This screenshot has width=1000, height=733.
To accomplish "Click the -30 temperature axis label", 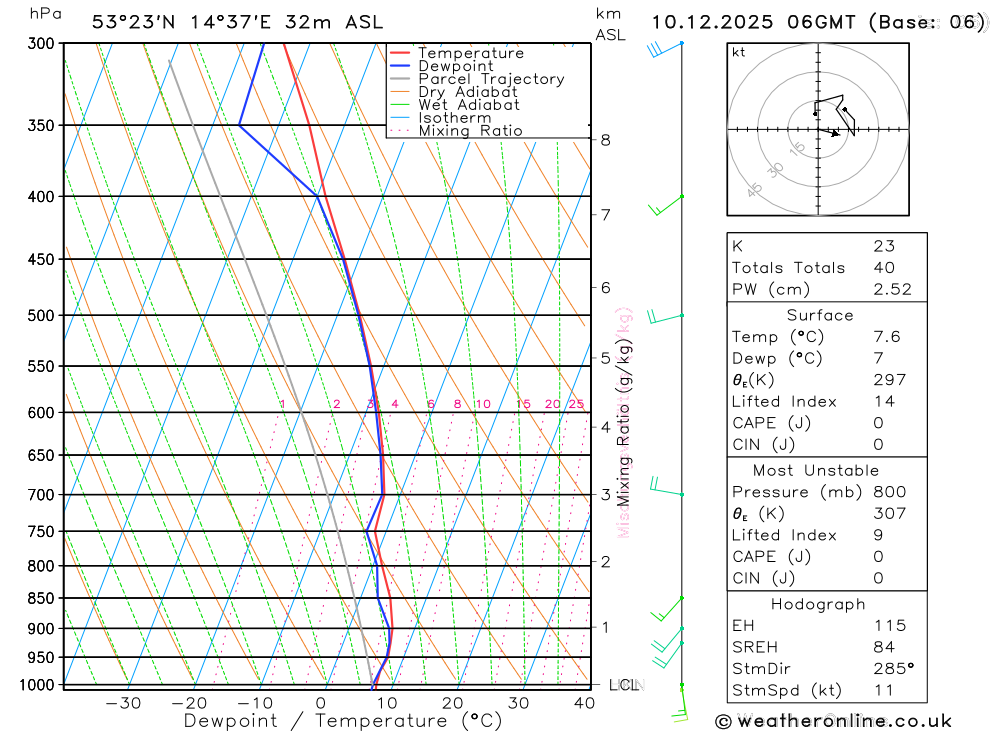I will [x=123, y=703].
